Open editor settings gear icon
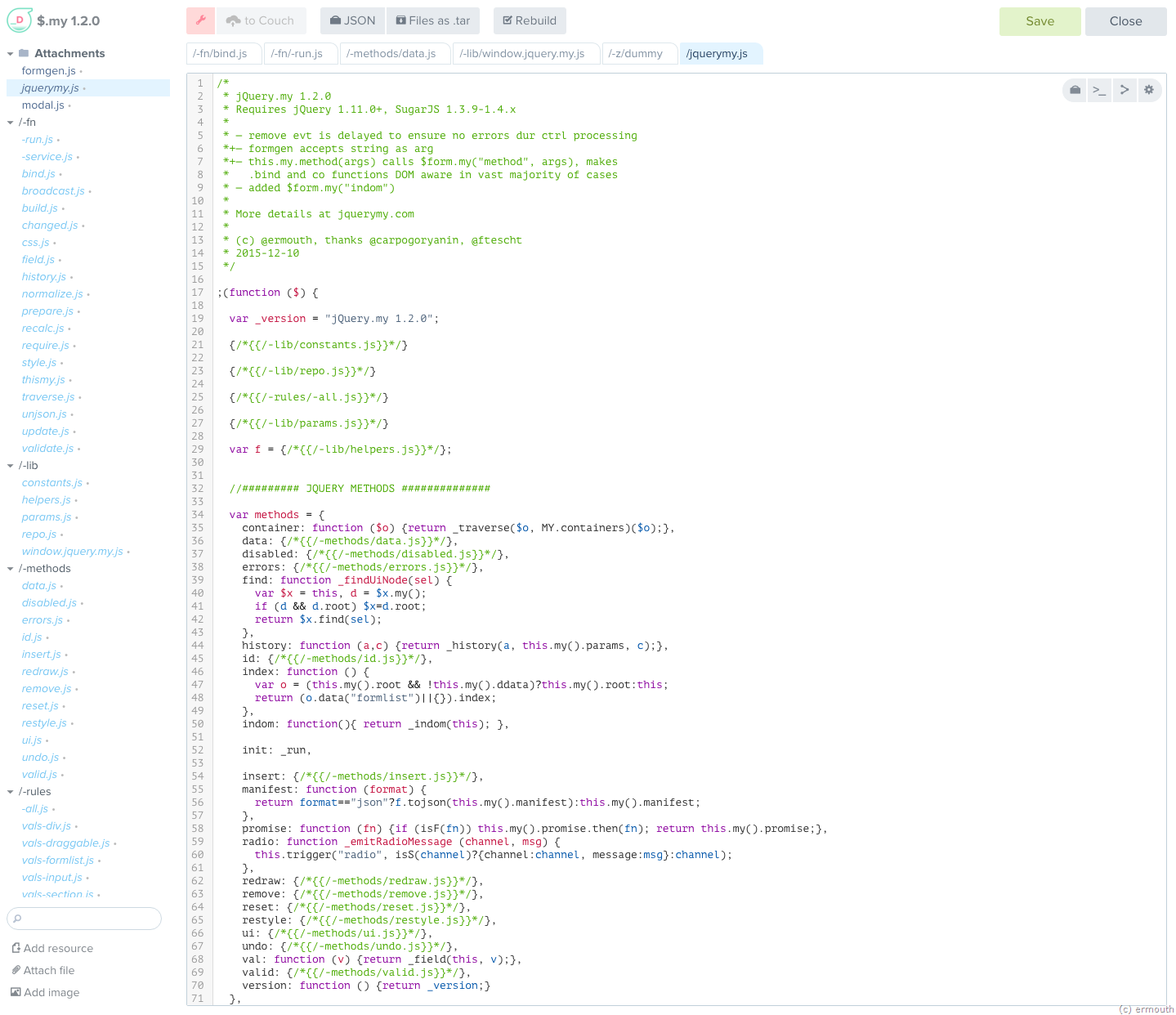1176x1015 pixels. [x=1149, y=90]
